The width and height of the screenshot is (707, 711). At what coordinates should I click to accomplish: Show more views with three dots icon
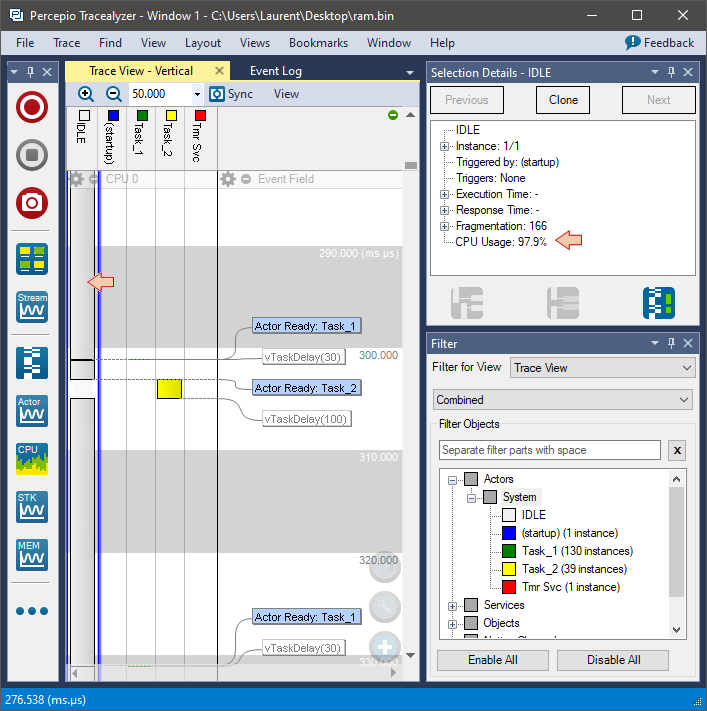click(x=32, y=611)
